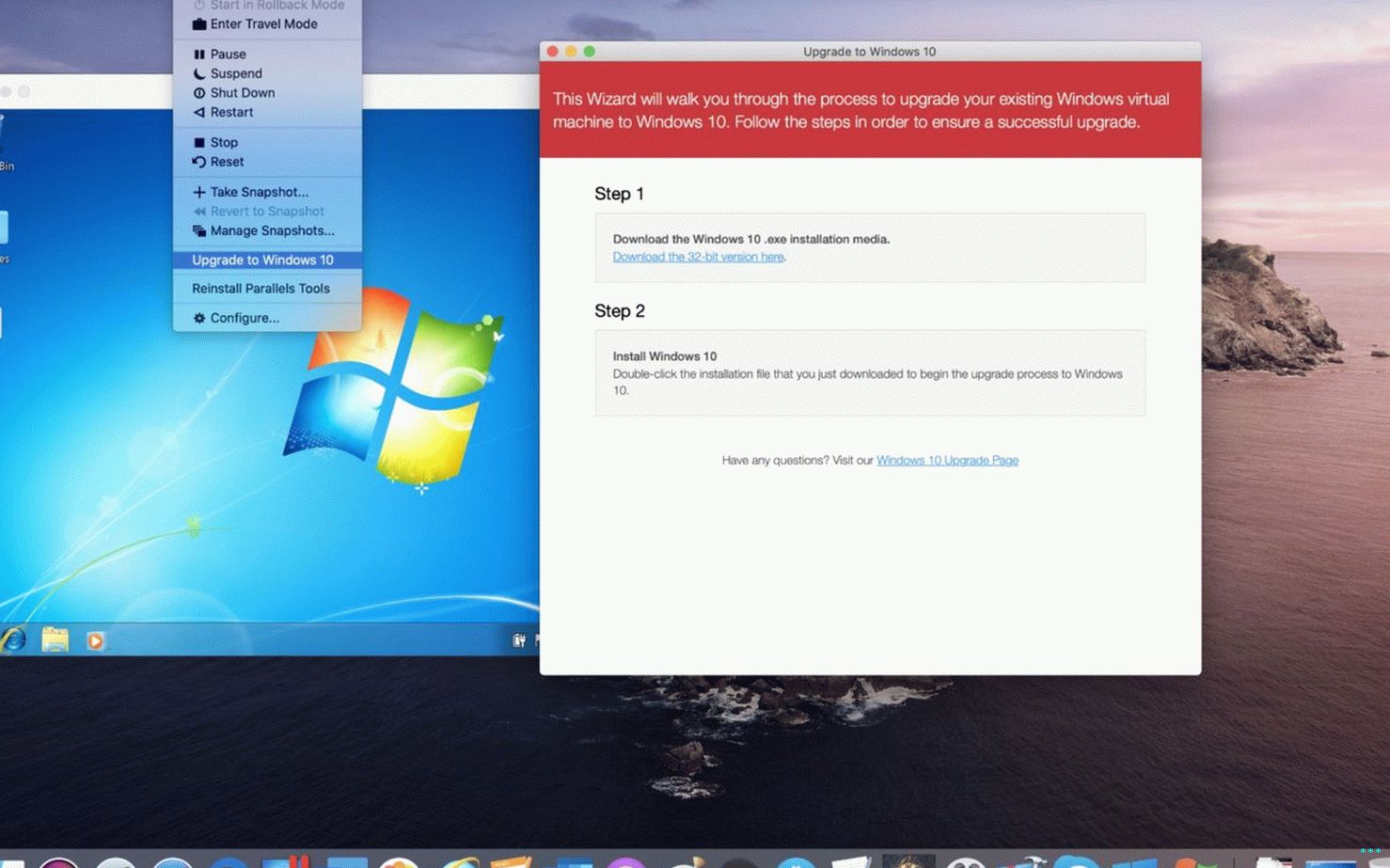Choose Reset from the VM menu
Viewport: 1390px width, 868px height.
267,162
